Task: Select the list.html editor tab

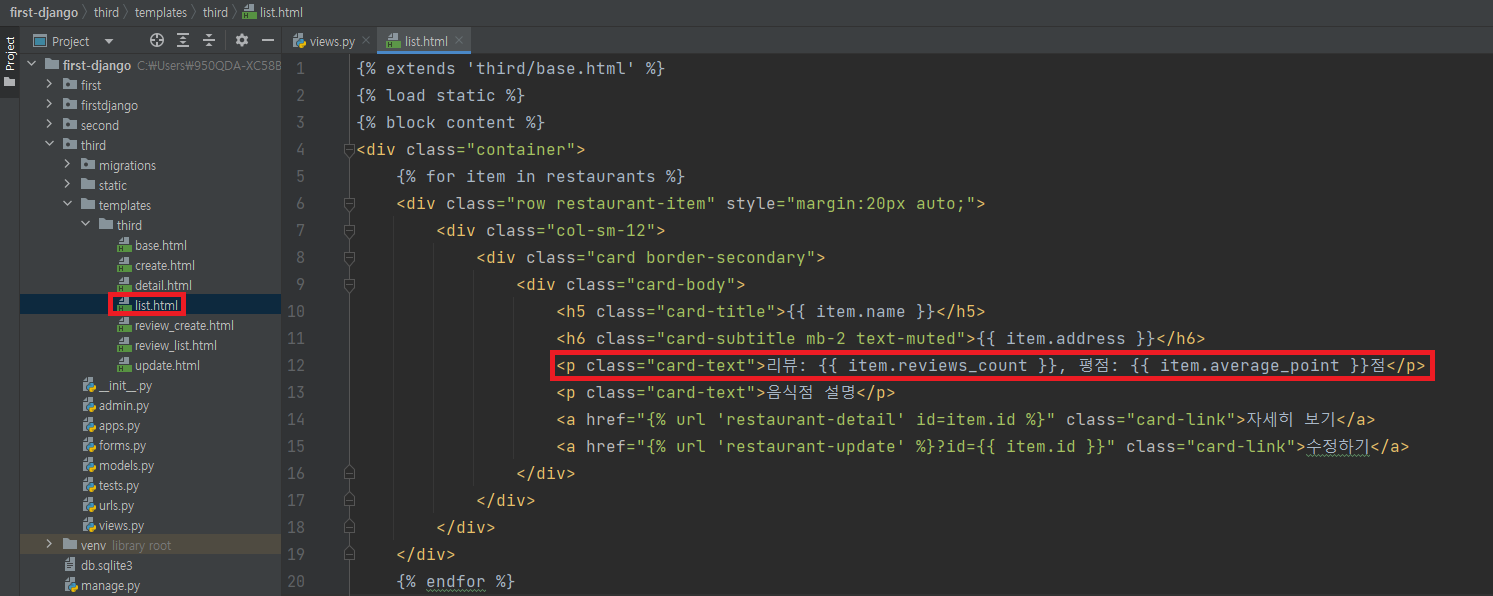Action: [x=426, y=41]
